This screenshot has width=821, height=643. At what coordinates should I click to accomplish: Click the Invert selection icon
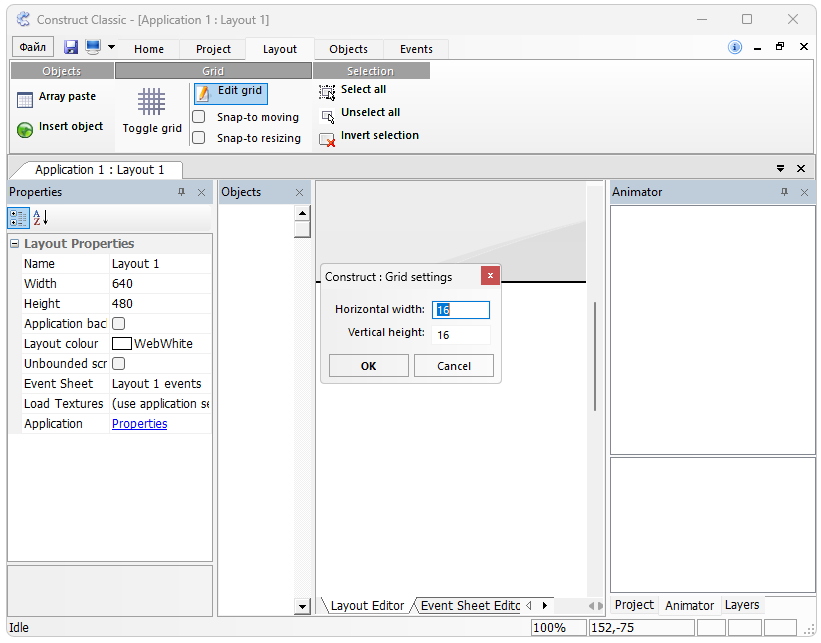pyautogui.click(x=327, y=139)
